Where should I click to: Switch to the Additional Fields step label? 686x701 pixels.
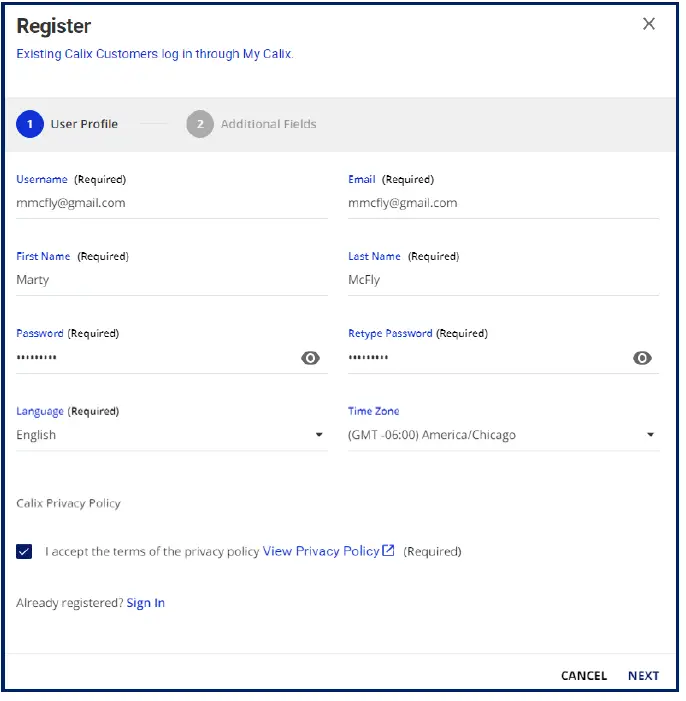coord(268,125)
